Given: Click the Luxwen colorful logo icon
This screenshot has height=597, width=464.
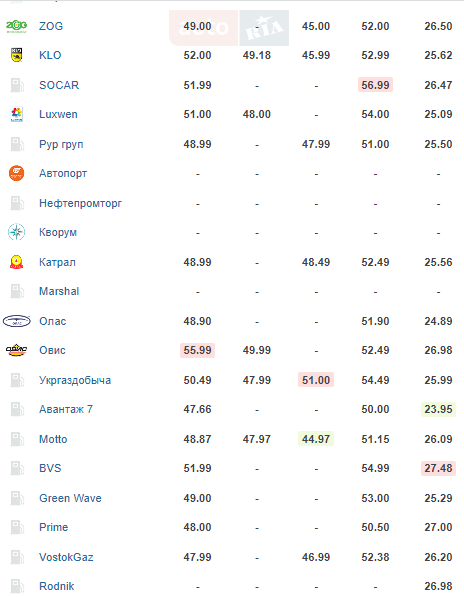Looking at the screenshot, I should [x=16, y=114].
